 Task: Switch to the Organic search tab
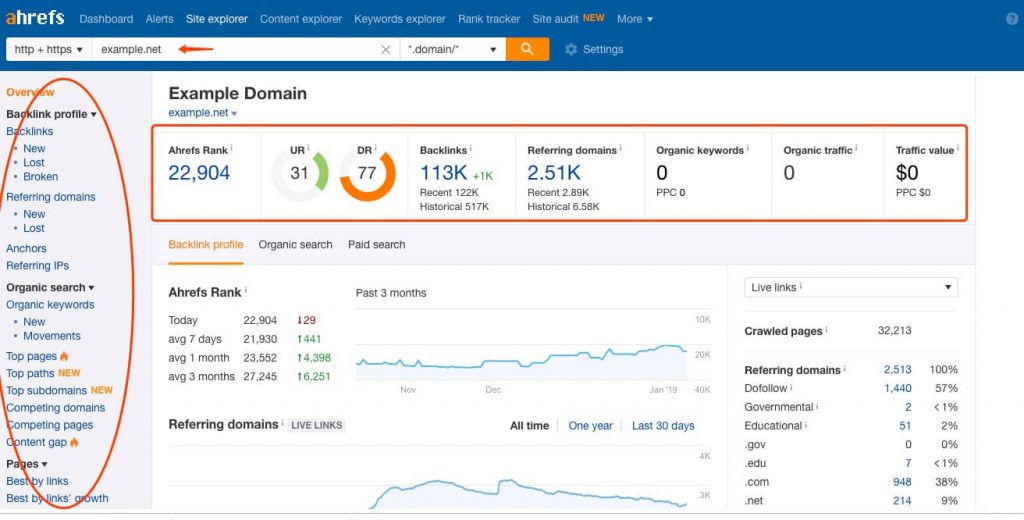(x=295, y=245)
